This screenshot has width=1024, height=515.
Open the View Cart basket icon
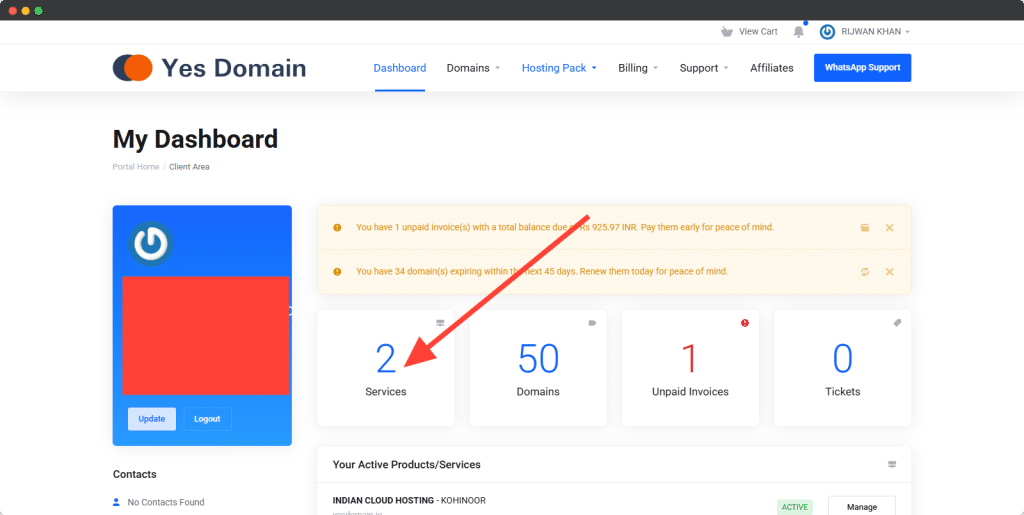tap(726, 31)
